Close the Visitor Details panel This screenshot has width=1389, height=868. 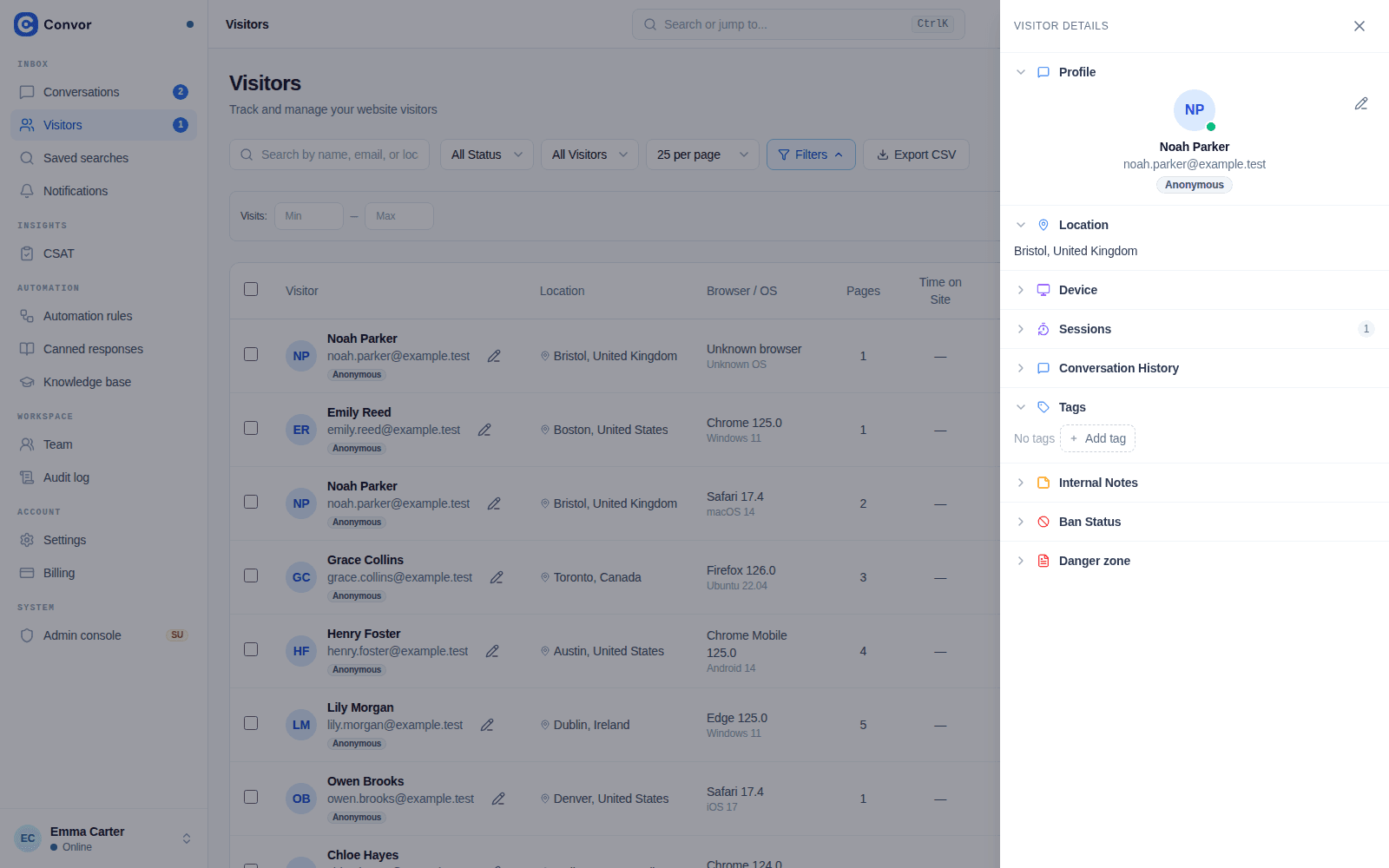pyautogui.click(x=1359, y=26)
